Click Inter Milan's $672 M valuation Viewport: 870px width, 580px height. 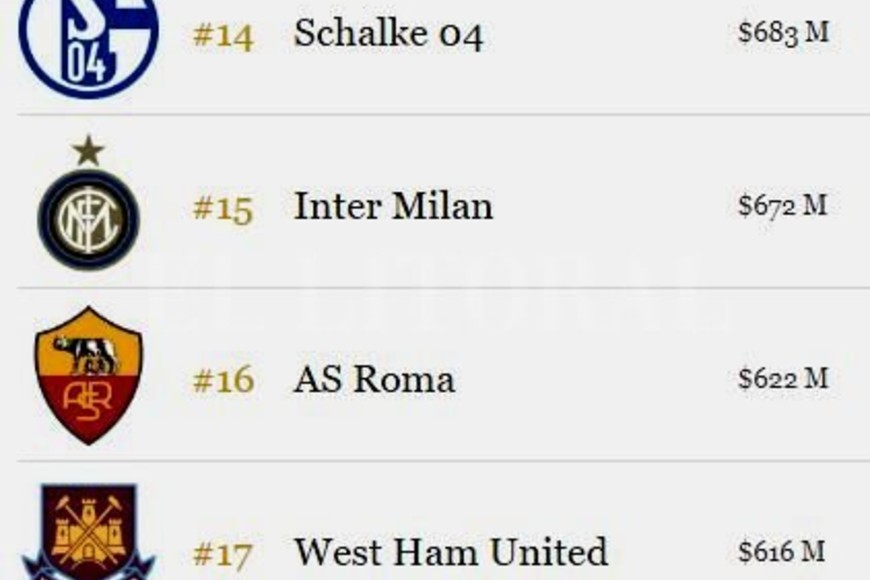pyautogui.click(x=783, y=206)
